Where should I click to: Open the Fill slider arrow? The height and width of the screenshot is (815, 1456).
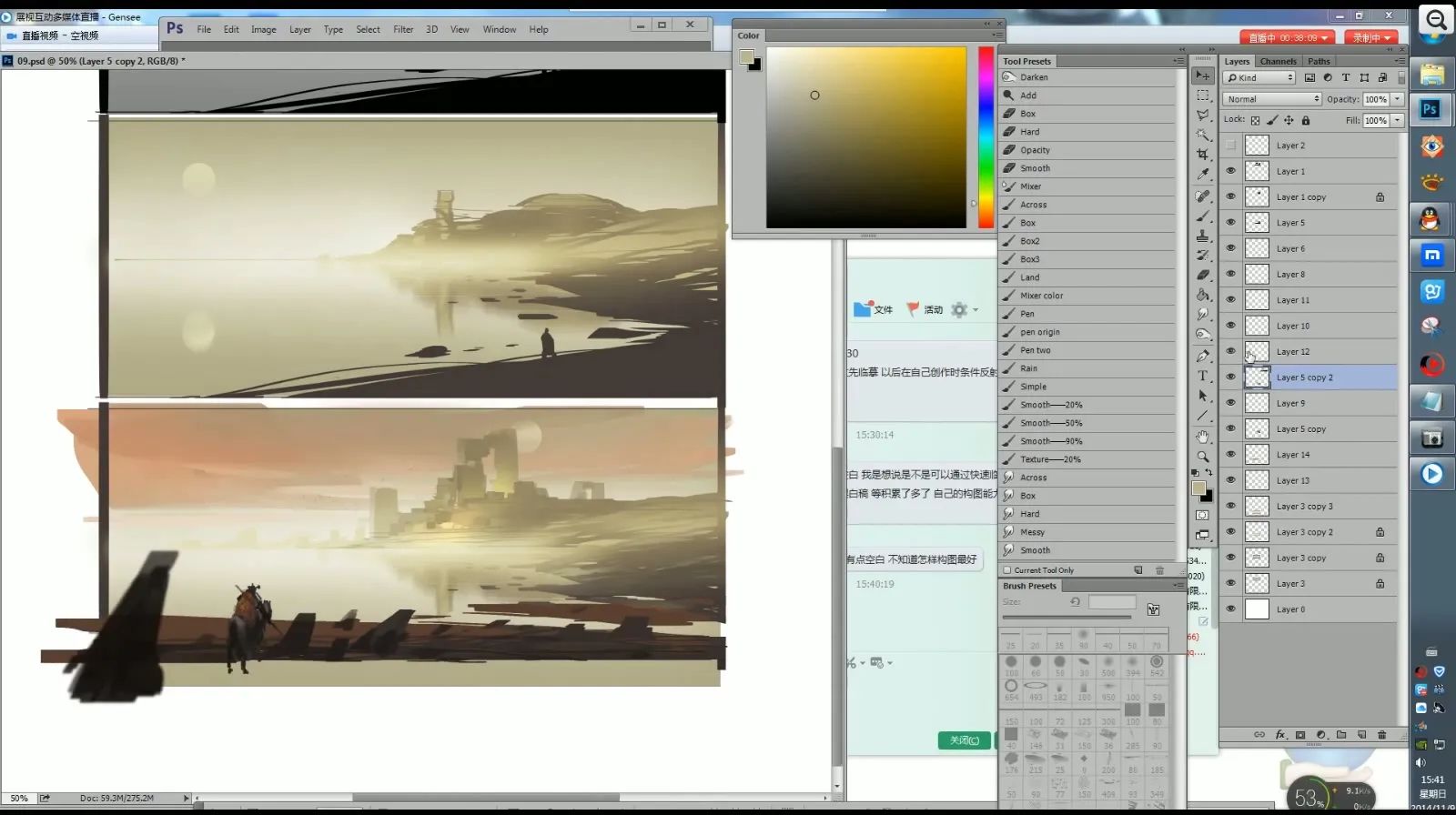coord(1398,120)
